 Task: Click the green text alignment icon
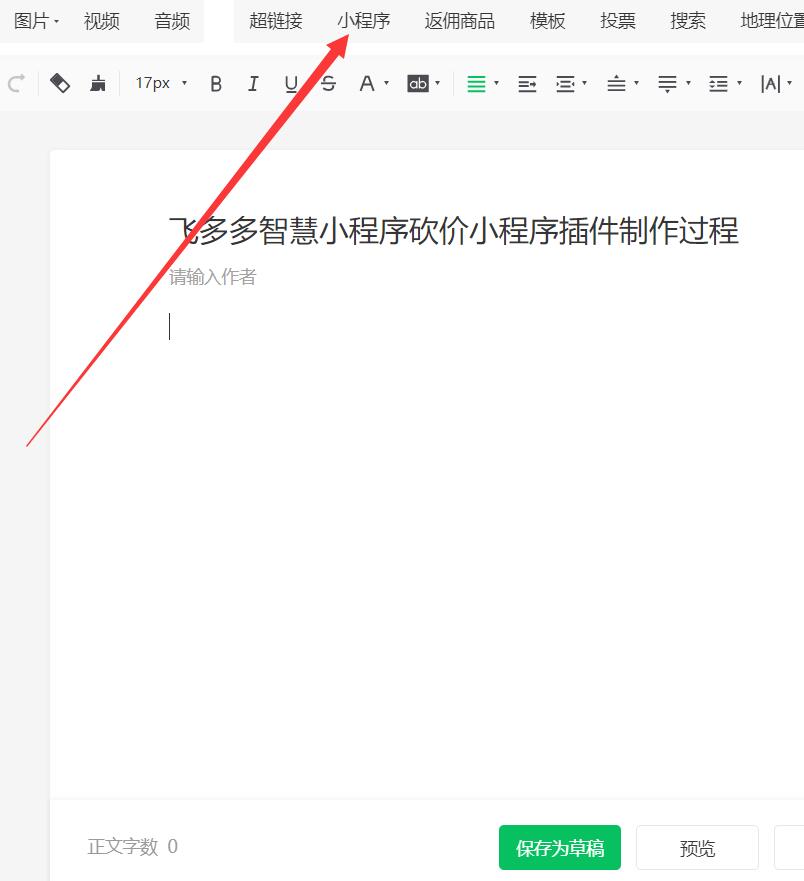[476, 84]
